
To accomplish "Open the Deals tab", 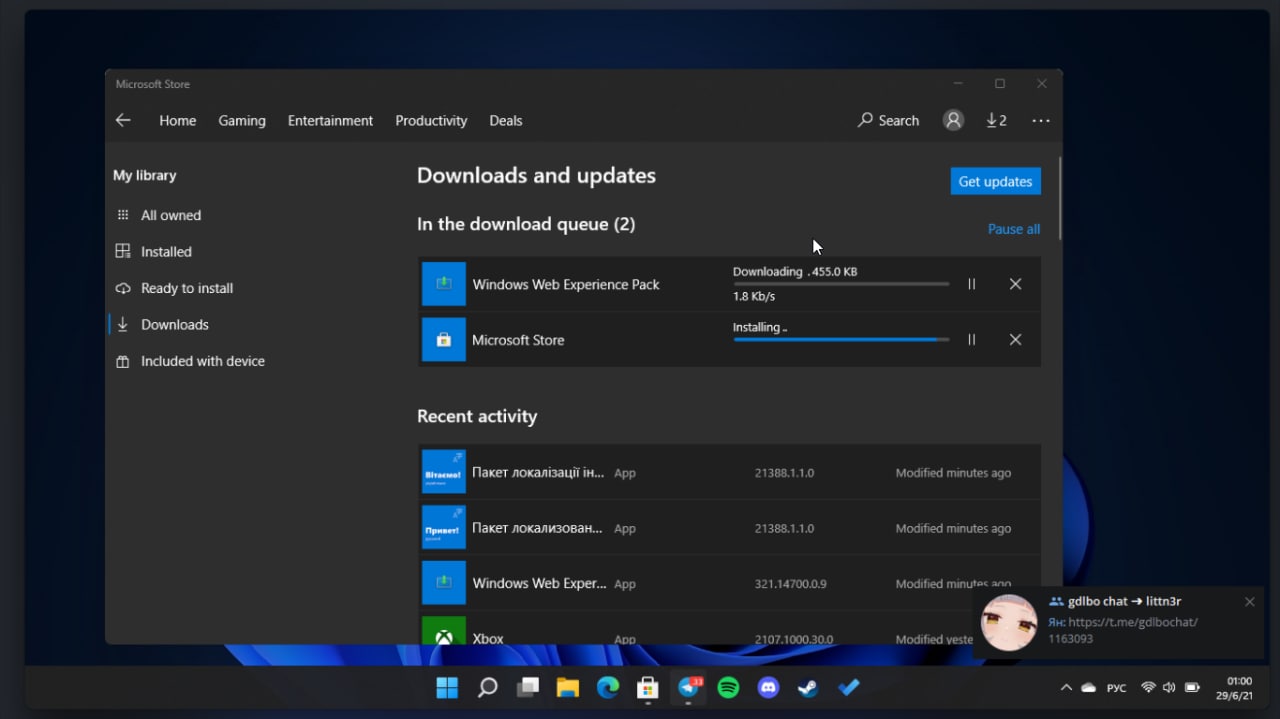I will pyautogui.click(x=506, y=120).
